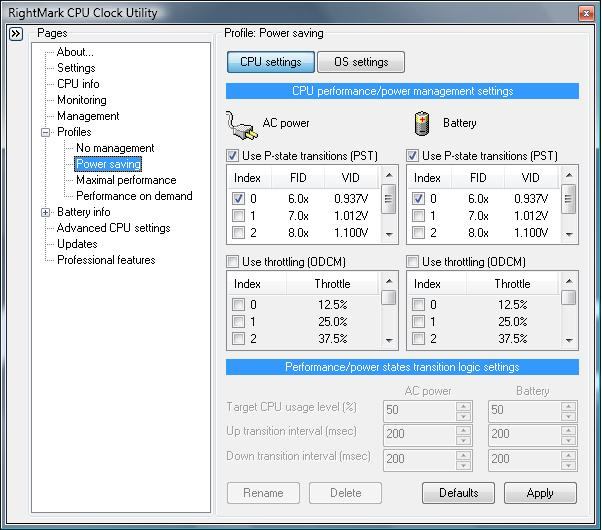Click Battery throttle list scrollbar thumb
This screenshot has height=530, width=602.
[x=569, y=297]
